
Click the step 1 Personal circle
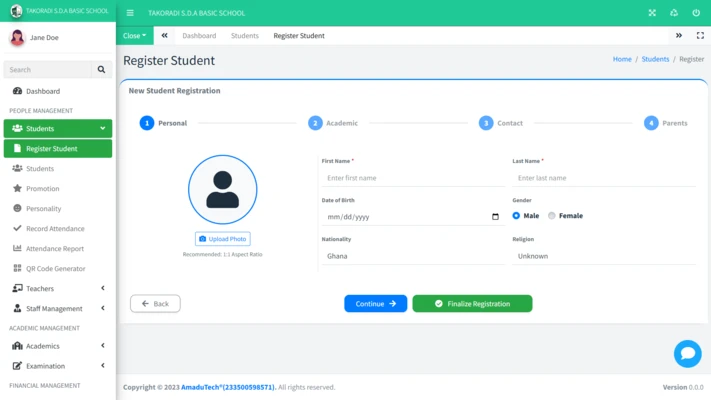pos(147,123)
